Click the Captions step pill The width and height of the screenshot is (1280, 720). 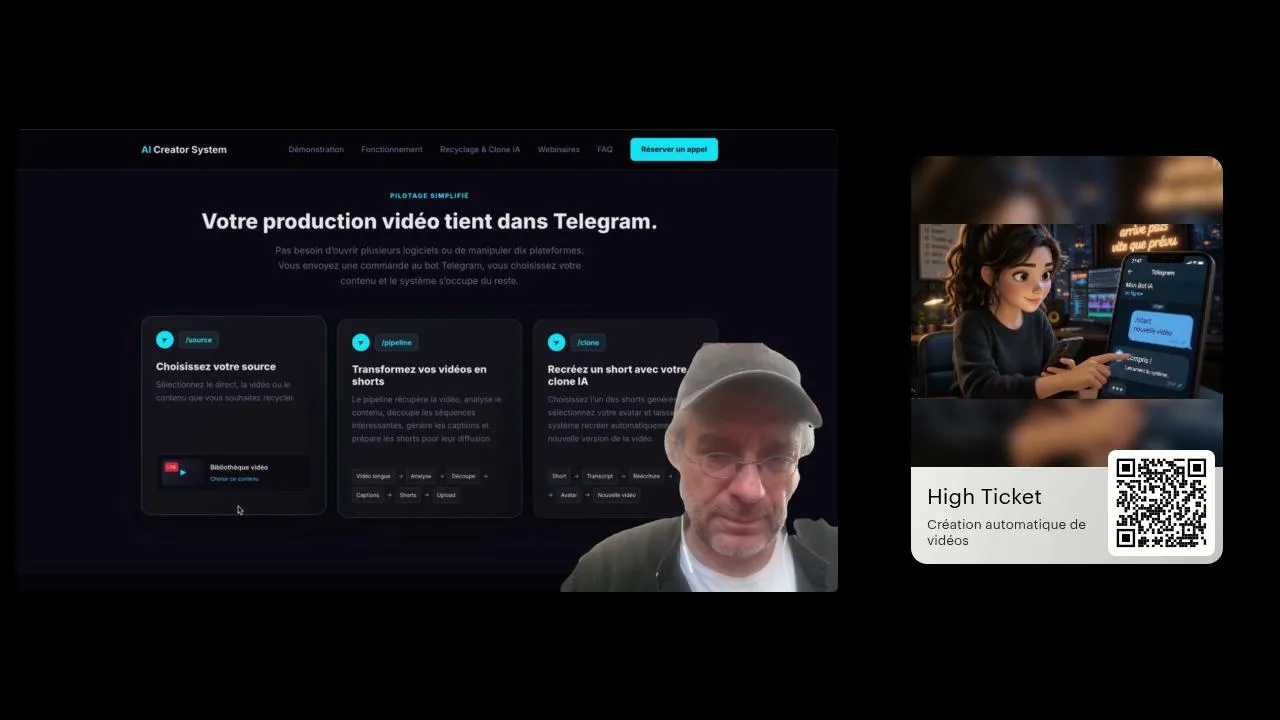click(368, 495)
